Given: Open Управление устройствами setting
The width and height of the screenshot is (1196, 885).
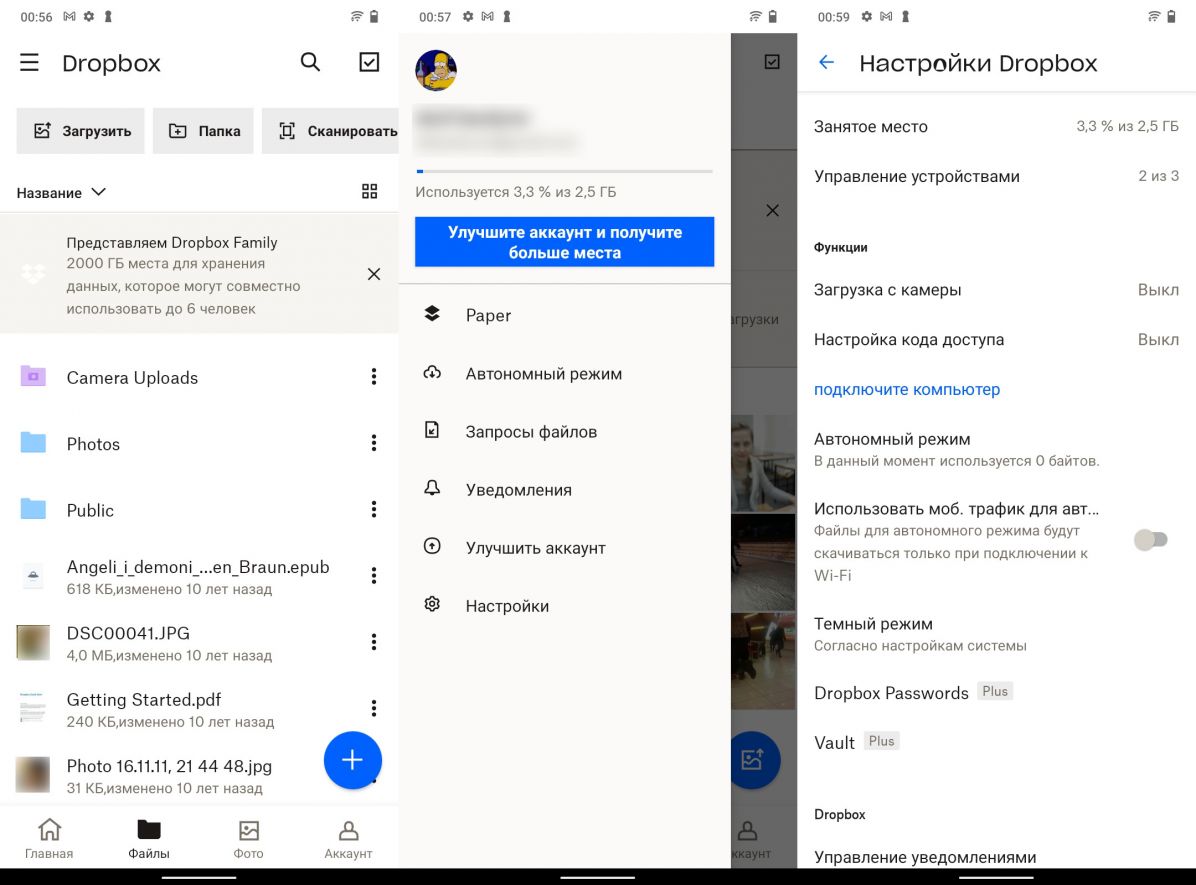Looking at the screenshot, I should [996, 176].
